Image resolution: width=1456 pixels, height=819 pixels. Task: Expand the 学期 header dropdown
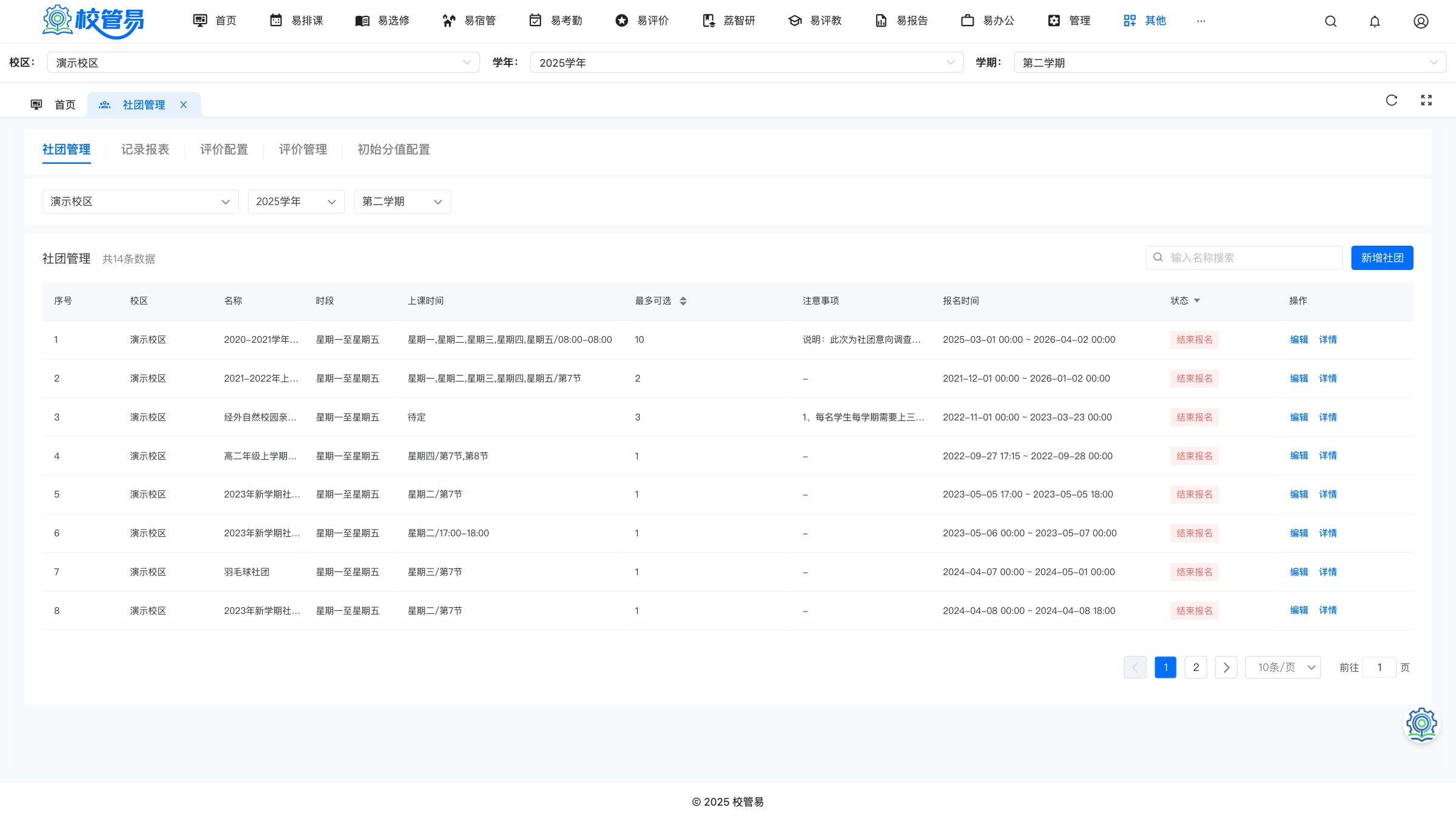click(1230, 62)
